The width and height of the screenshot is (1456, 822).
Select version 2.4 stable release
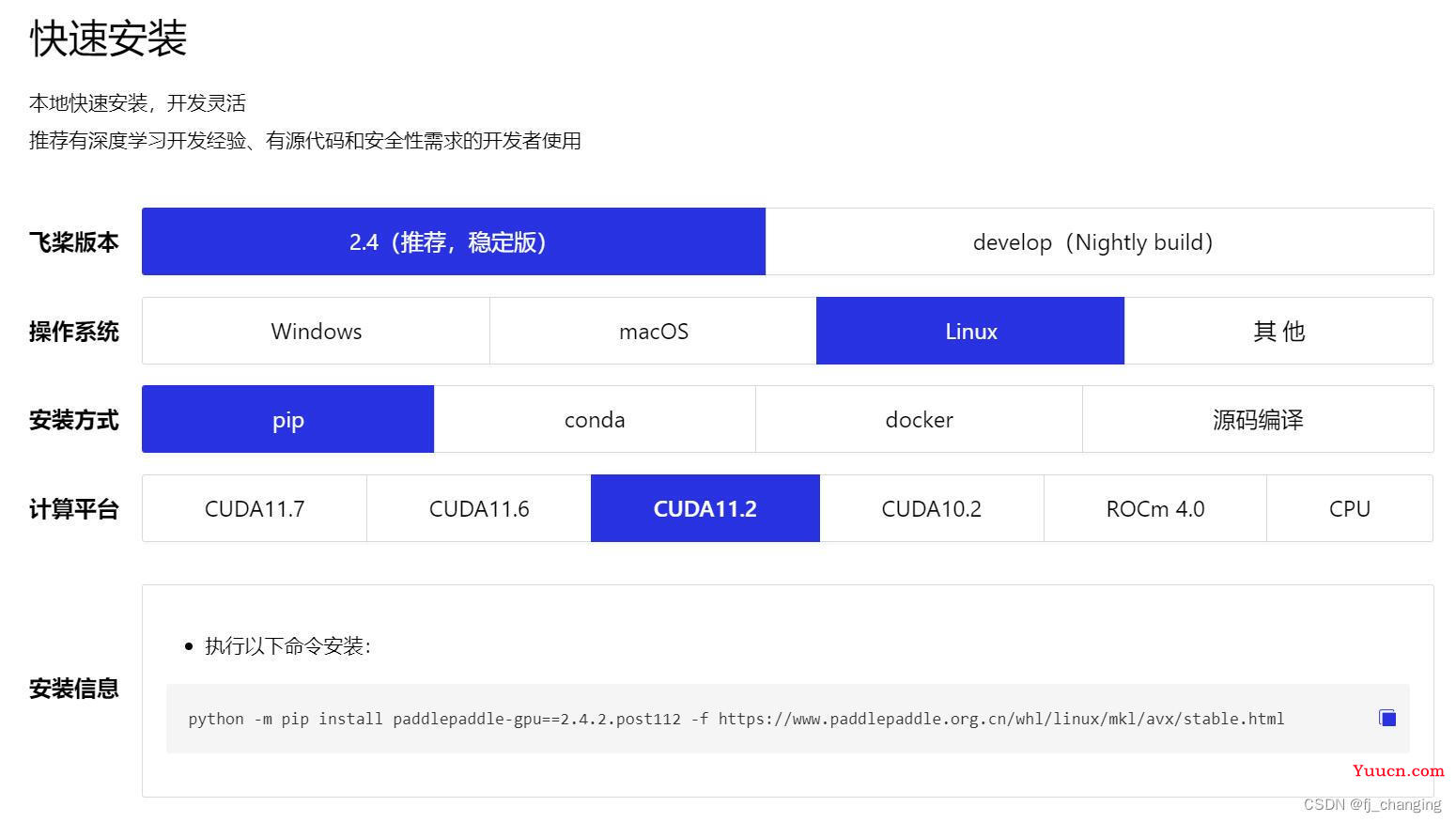[x=454, y=241]
